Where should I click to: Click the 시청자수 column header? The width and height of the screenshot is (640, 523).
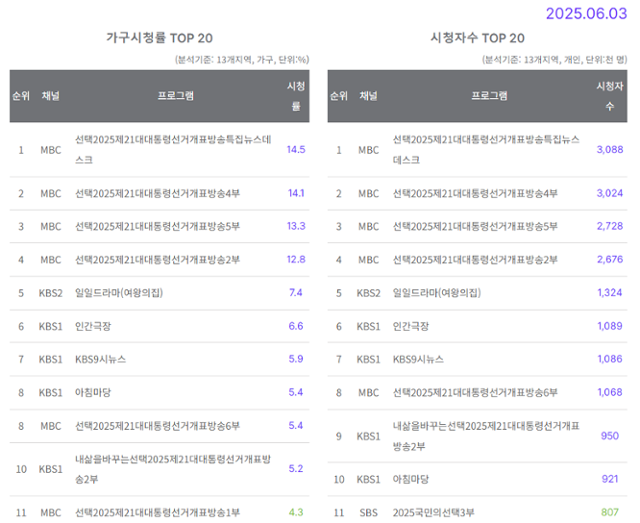tap(610, 96)
